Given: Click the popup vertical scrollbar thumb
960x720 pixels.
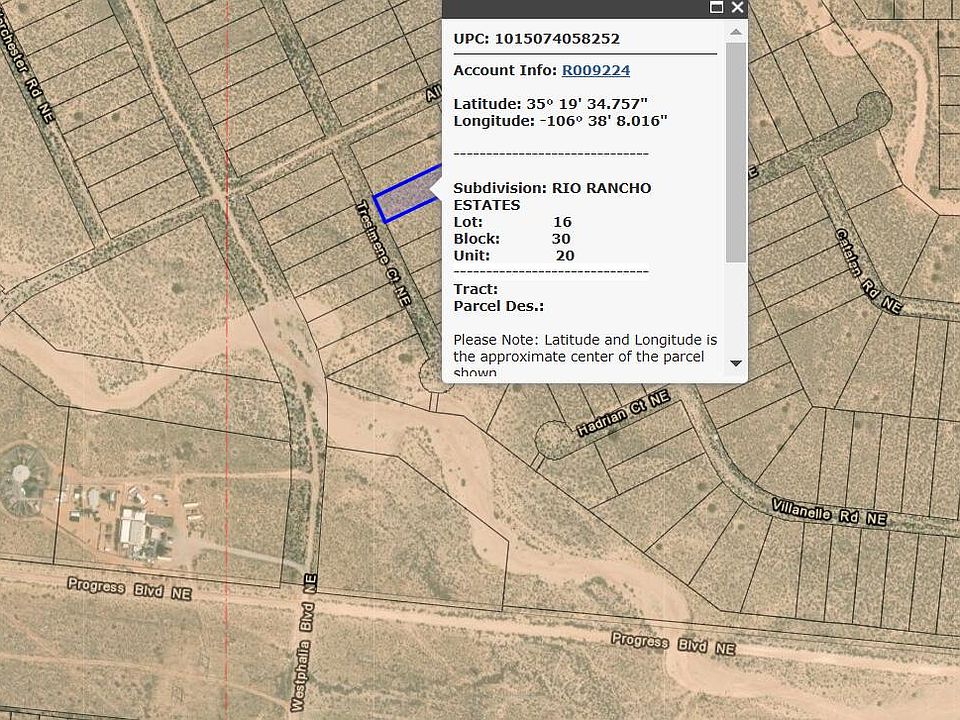Looking at the screenshot, I should [x=736, y=150].
